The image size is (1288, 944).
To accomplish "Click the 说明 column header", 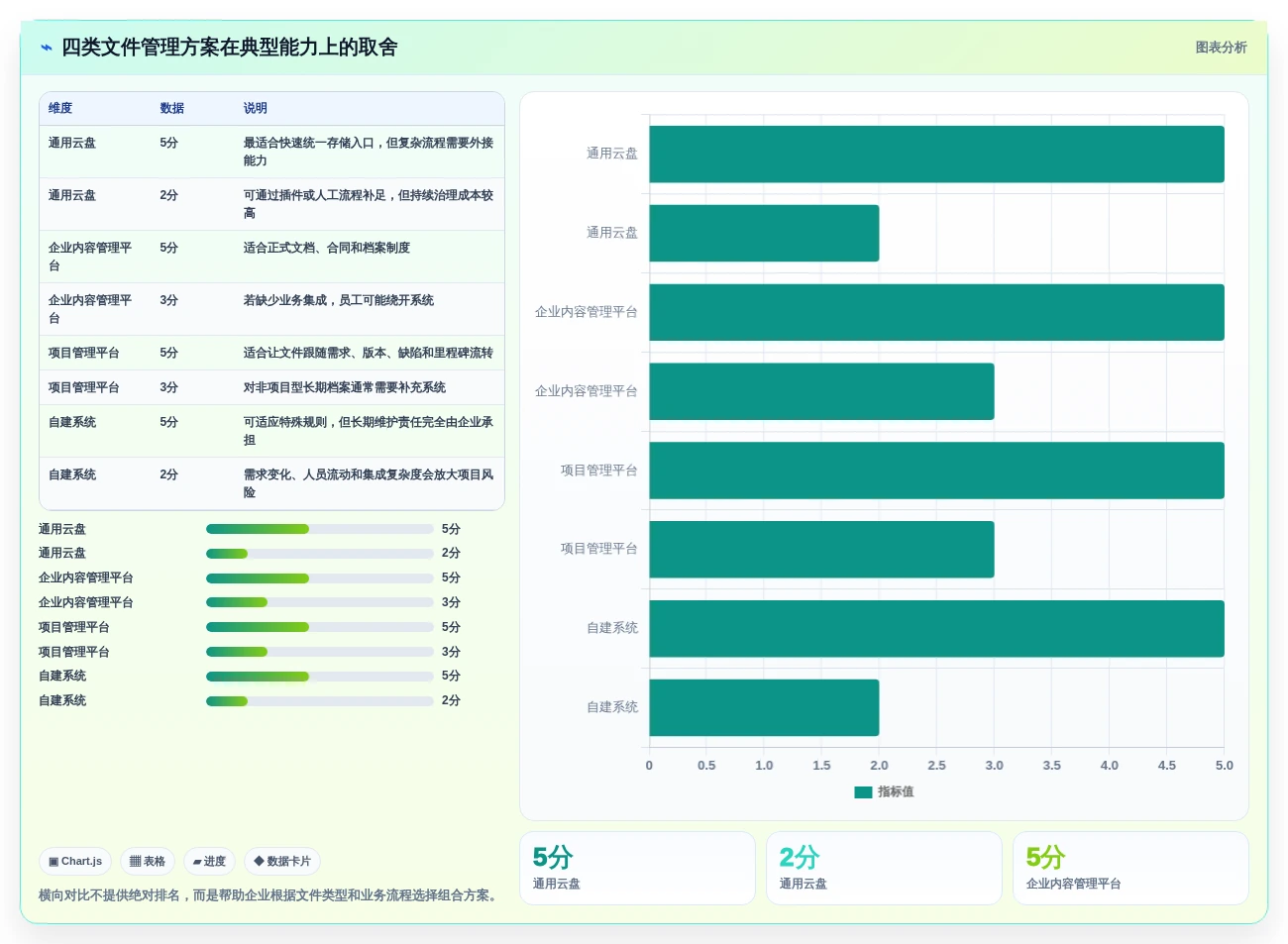I will tap(256, 108).
